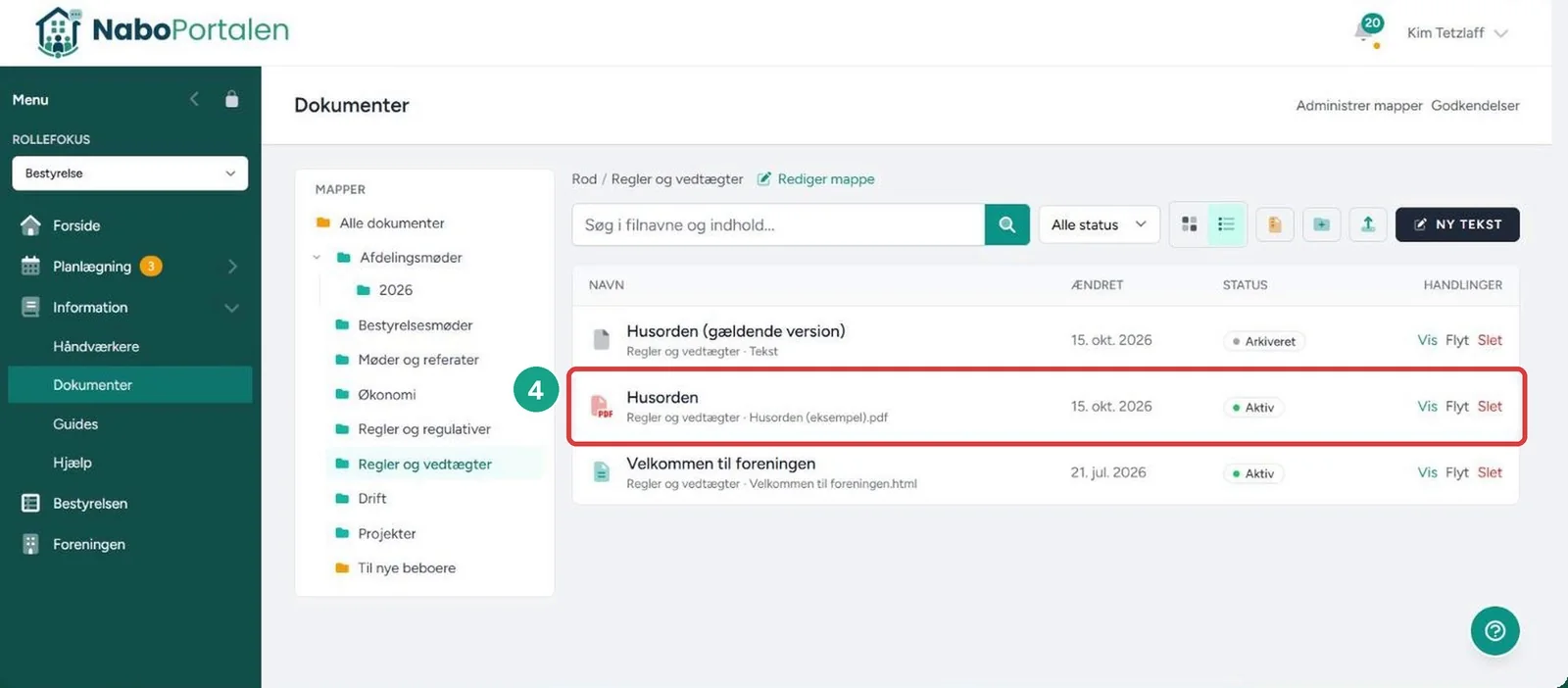
Task: Collapse the Information menu section
Action: (232, 308)
